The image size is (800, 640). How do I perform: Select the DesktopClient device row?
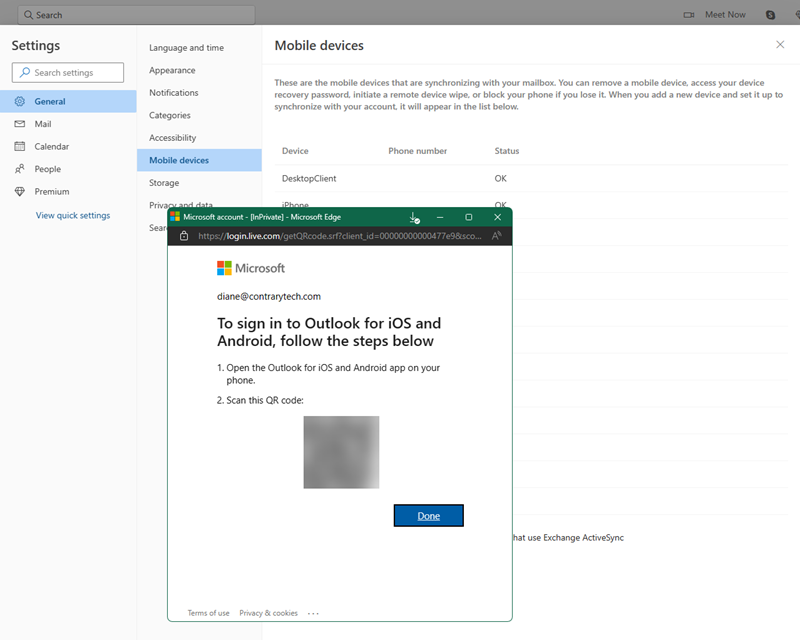click(309, 178)
